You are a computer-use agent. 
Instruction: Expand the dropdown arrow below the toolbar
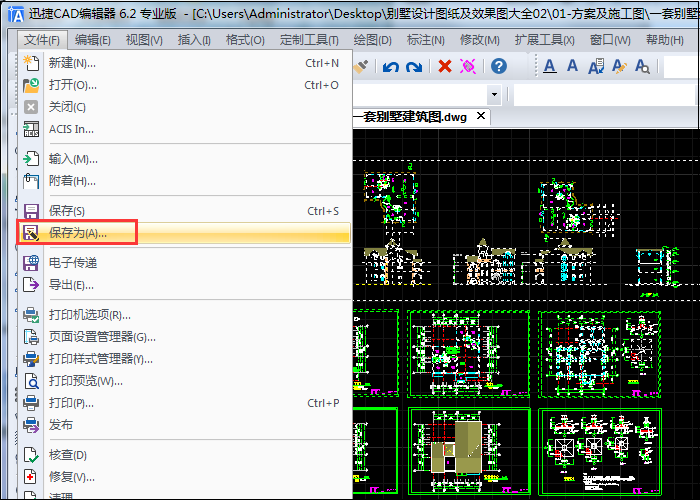point(494,95)
